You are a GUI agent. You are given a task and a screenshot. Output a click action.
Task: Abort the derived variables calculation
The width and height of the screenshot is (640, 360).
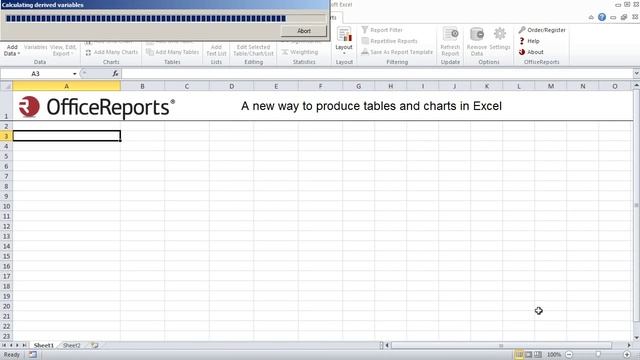coord(304,31)
